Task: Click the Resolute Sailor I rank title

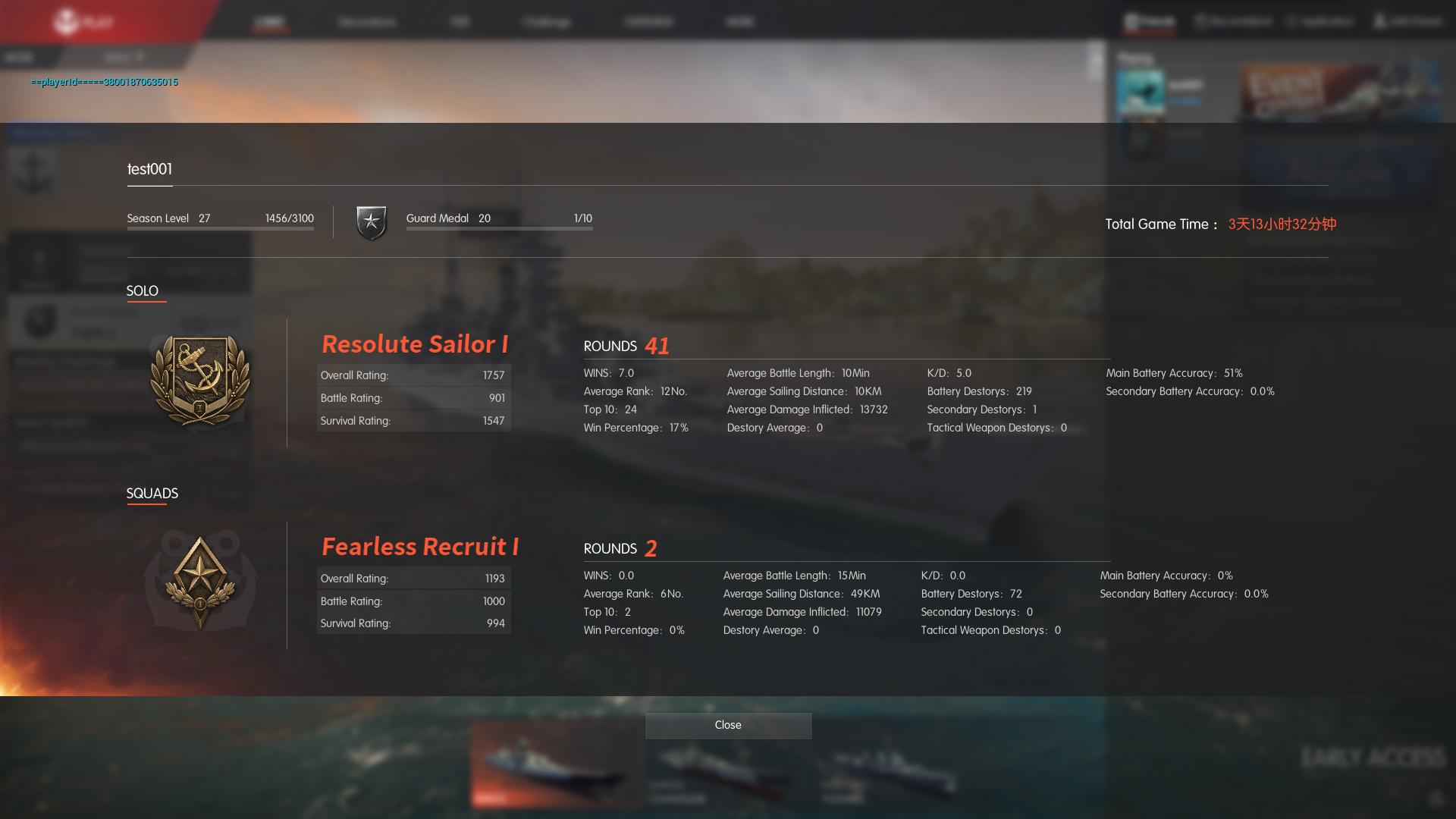Action: (x=415, y=344)
